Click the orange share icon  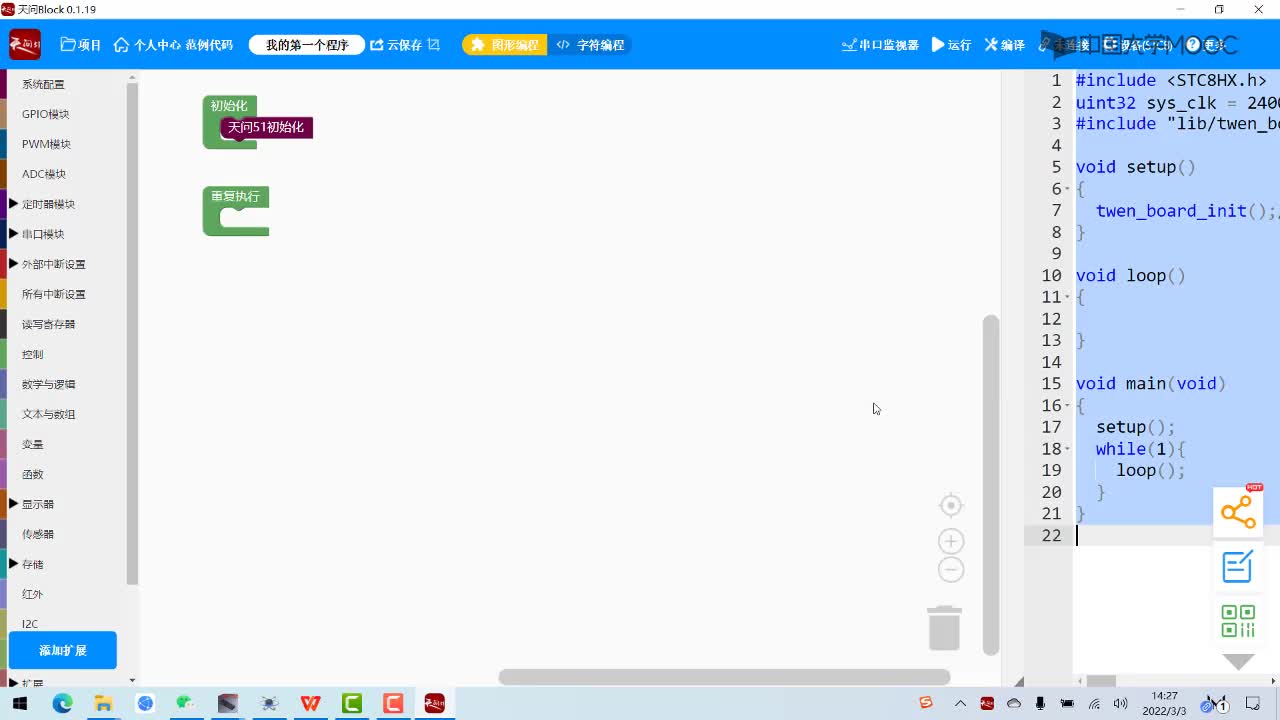(1238, 512)
